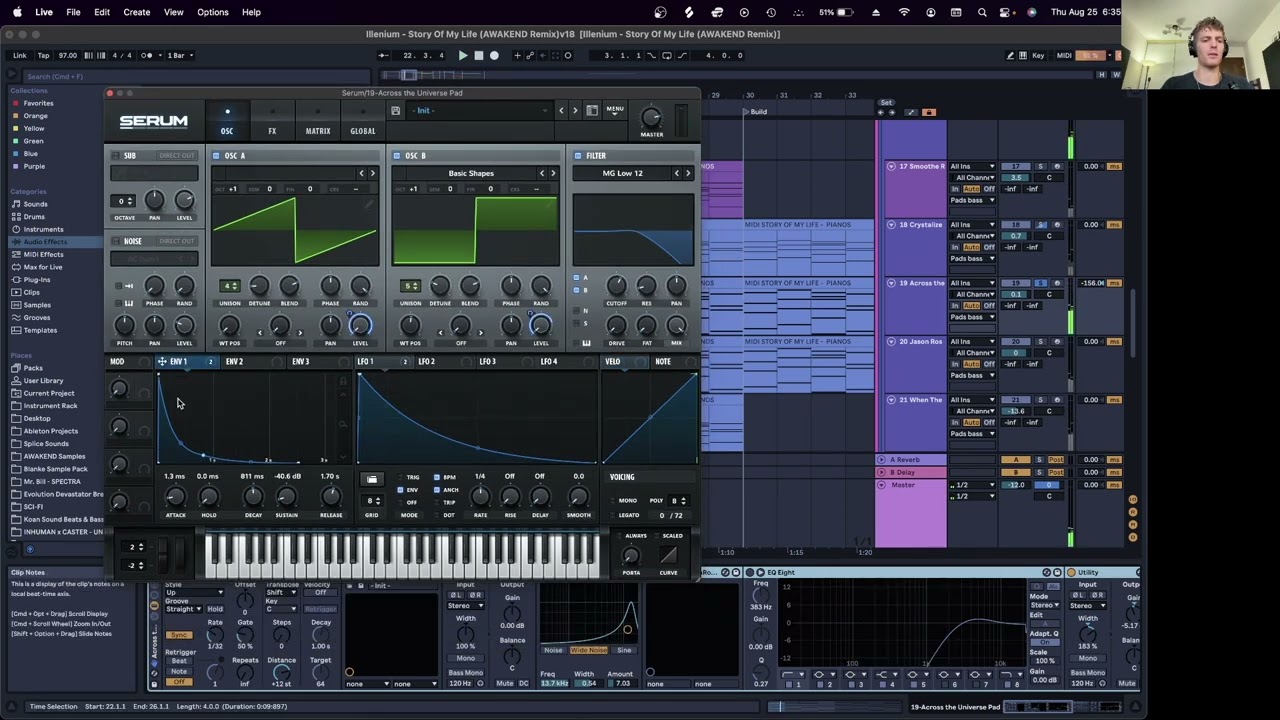Open the Options menu in menu bar
This screenshot has height=720, width=1280.
[213, 12]
